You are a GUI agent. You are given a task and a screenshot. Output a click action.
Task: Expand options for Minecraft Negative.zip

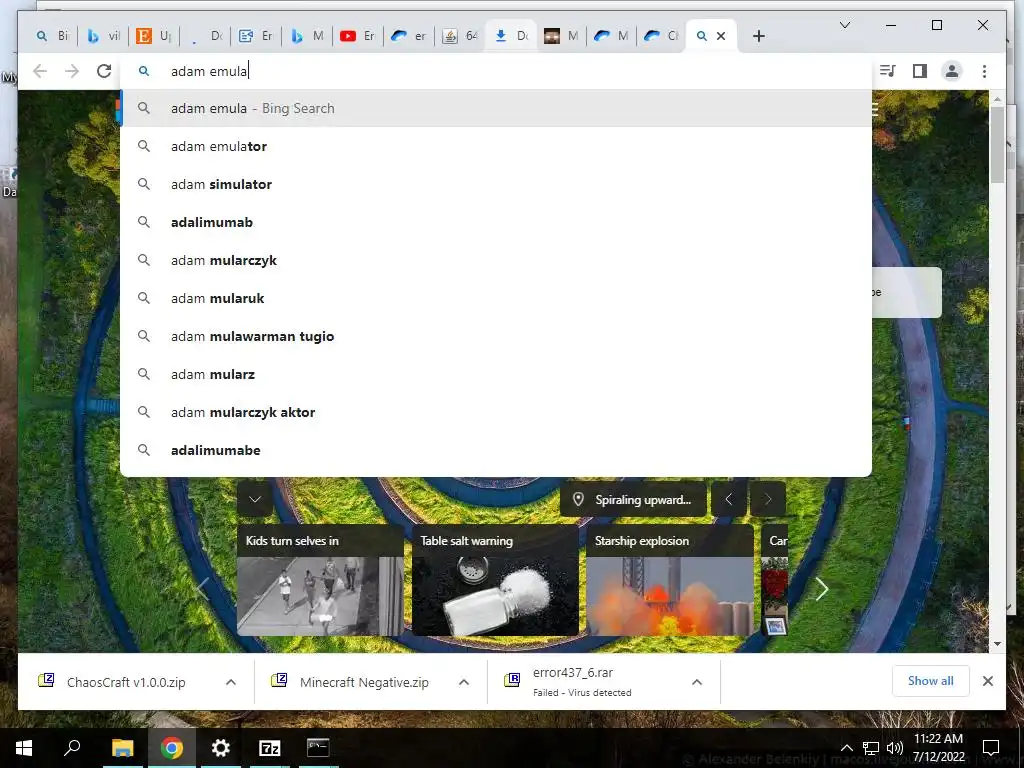click(464, 682)
